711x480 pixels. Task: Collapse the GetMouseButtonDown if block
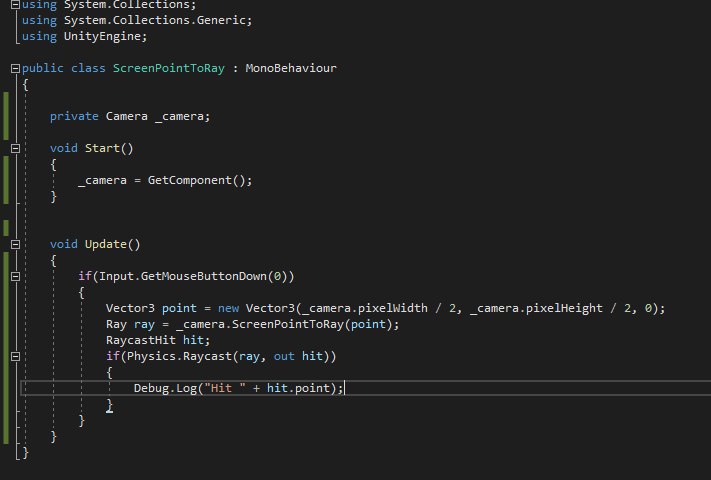(x=15, y=276)
